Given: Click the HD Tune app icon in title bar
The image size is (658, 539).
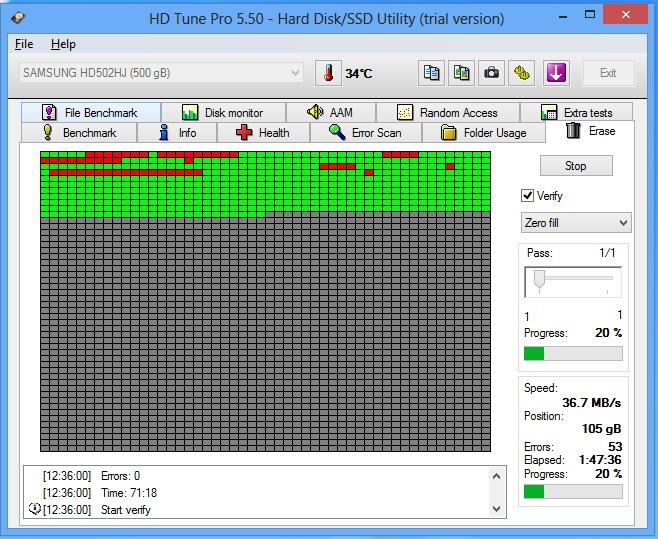Looking at the screenshot, I should [18, 17].
